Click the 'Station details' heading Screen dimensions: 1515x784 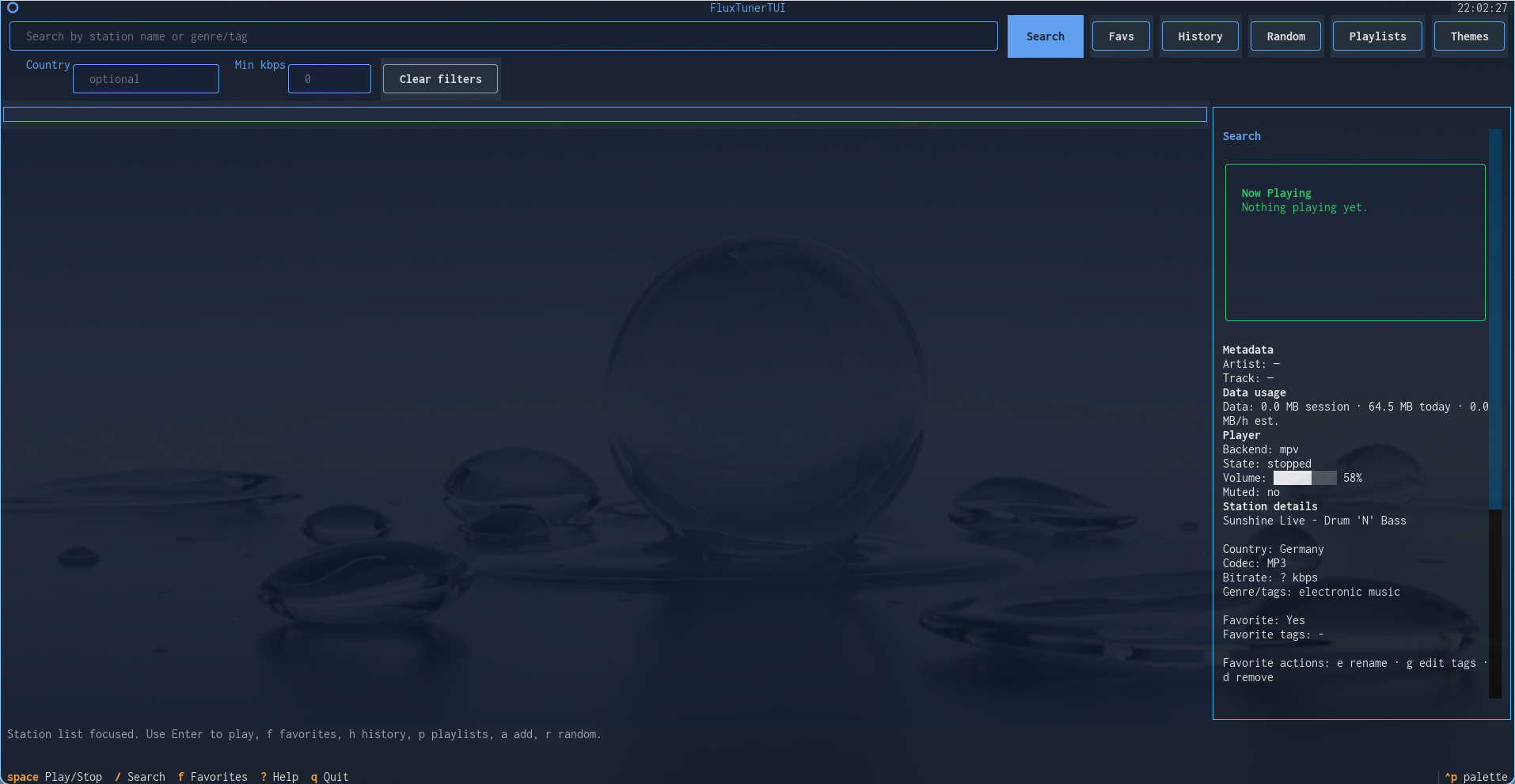click(x=1270, y=506)
